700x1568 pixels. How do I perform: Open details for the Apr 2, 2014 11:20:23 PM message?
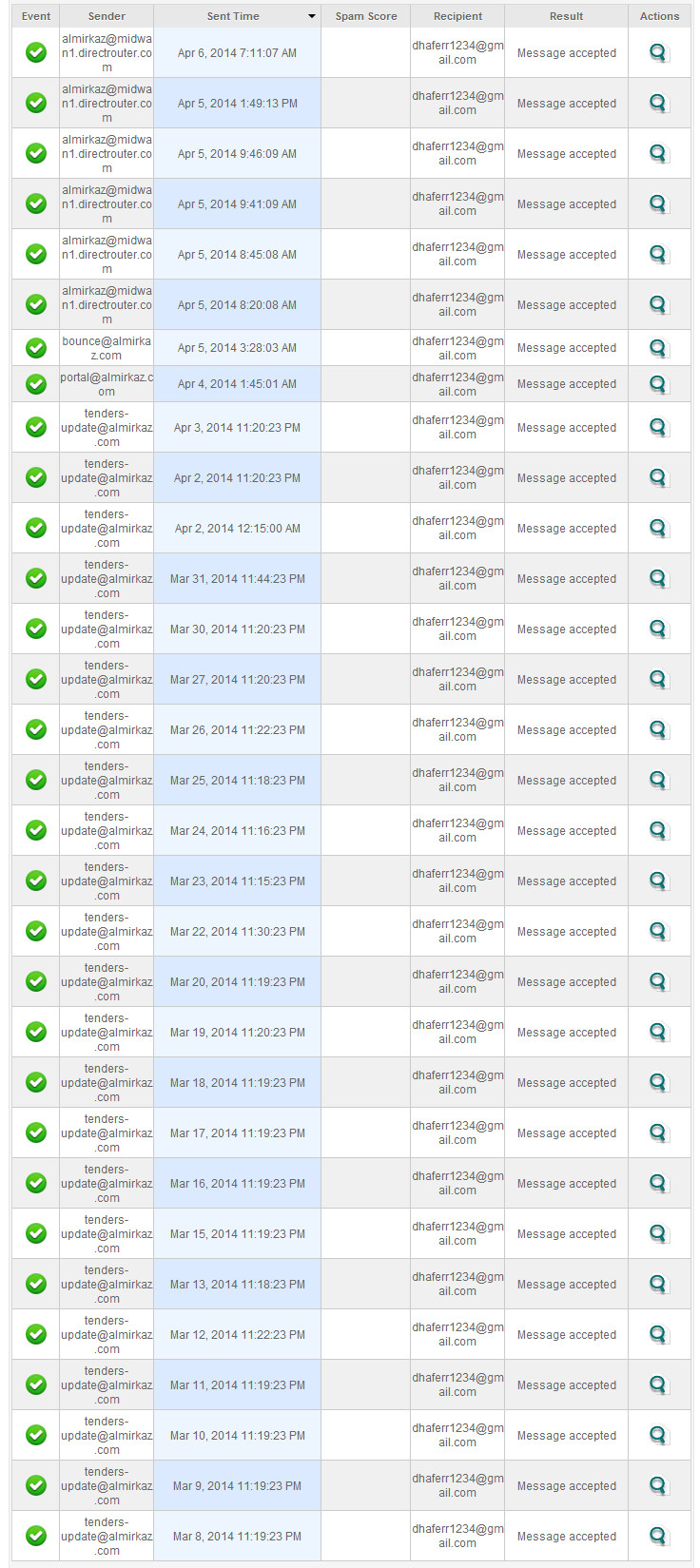[x=658, y=478]
